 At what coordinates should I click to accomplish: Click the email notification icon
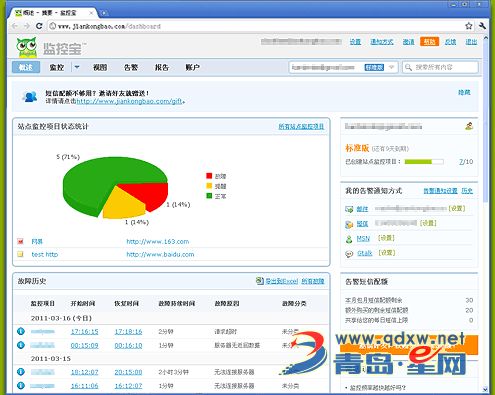349,209
